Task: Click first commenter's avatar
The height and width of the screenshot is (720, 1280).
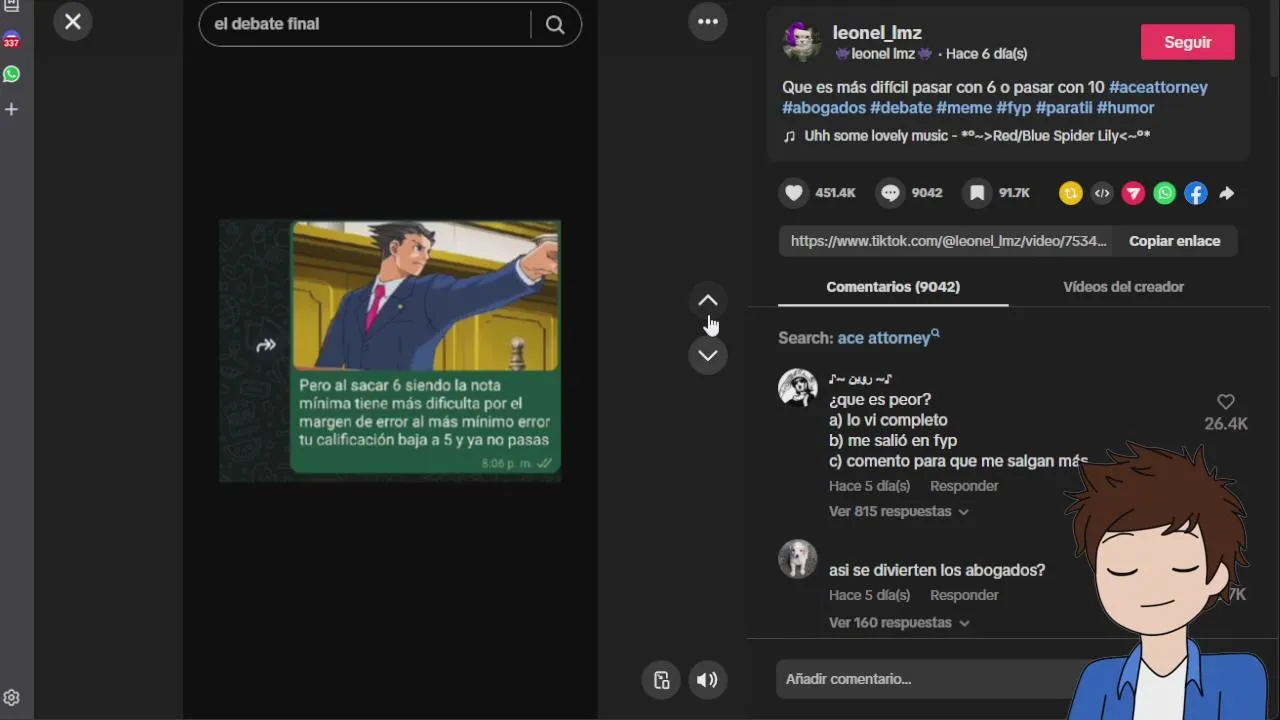Action: pyautogui.click(x=798, y=388)
